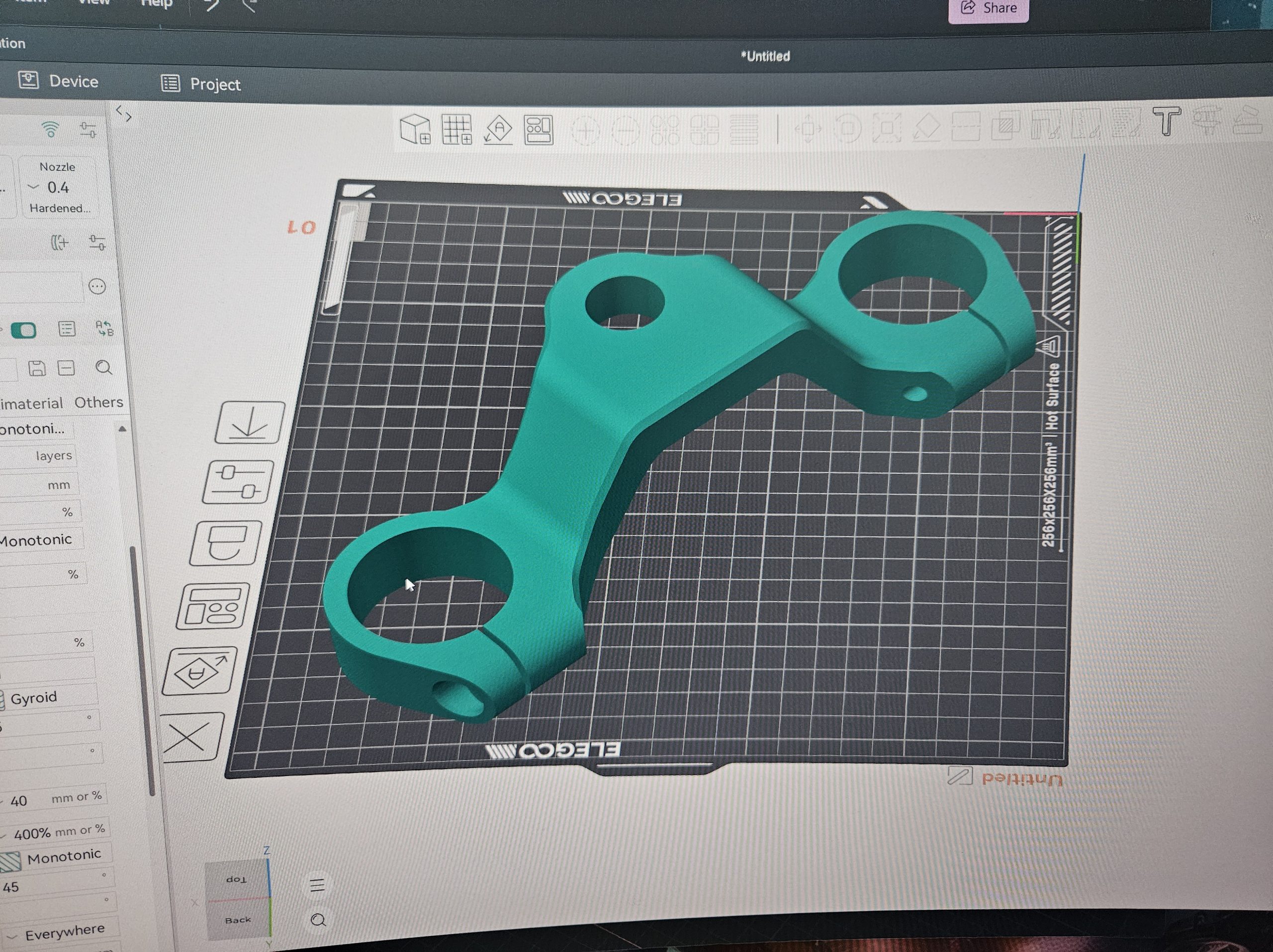The height and width of the screenshot is (952, 1273).
Task: Open the Others settings tab
Action: [98, 402]
